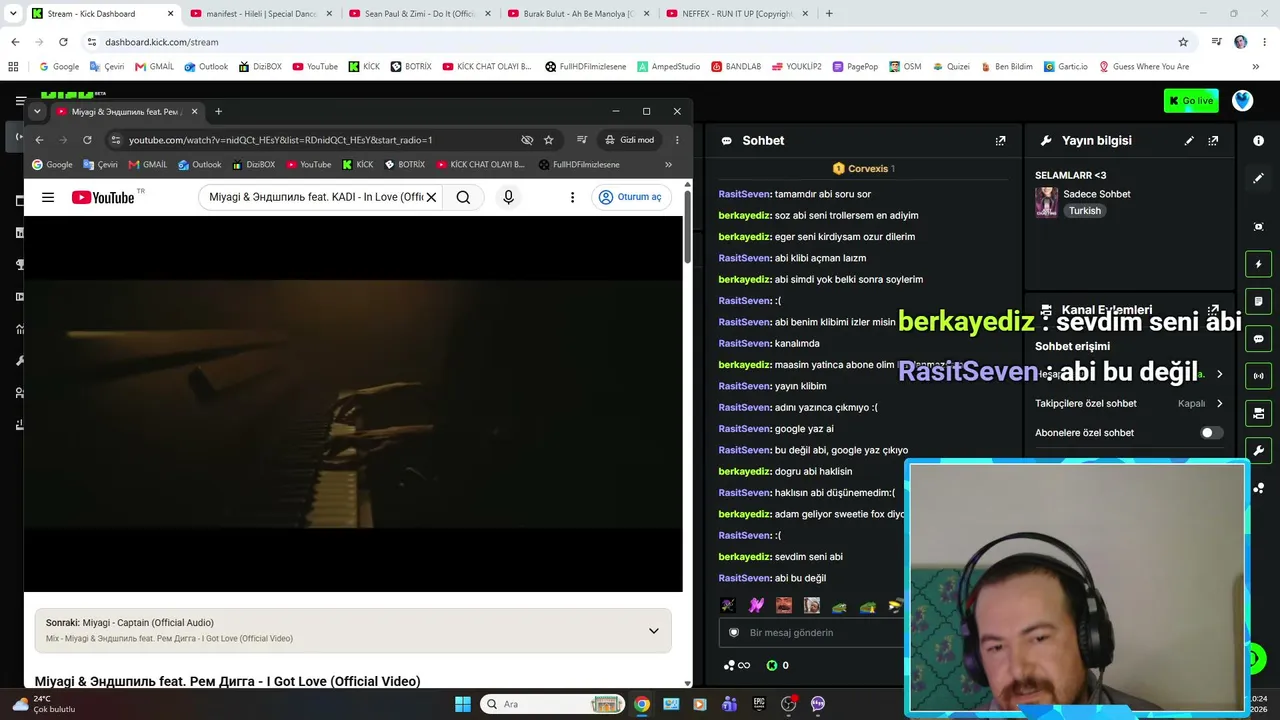This screenshot has width=1280, height=720.
Task: Open Garticio bookmark in the main window
Action: point(1065,67)
